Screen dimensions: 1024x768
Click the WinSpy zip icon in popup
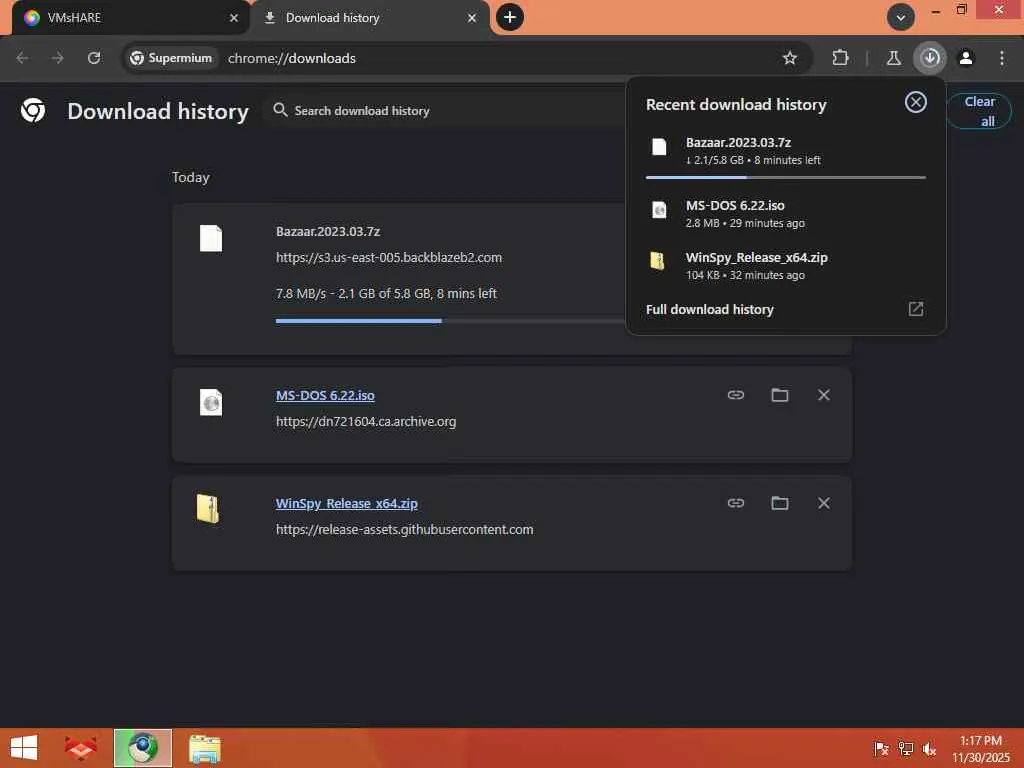(x=658, y=261)
